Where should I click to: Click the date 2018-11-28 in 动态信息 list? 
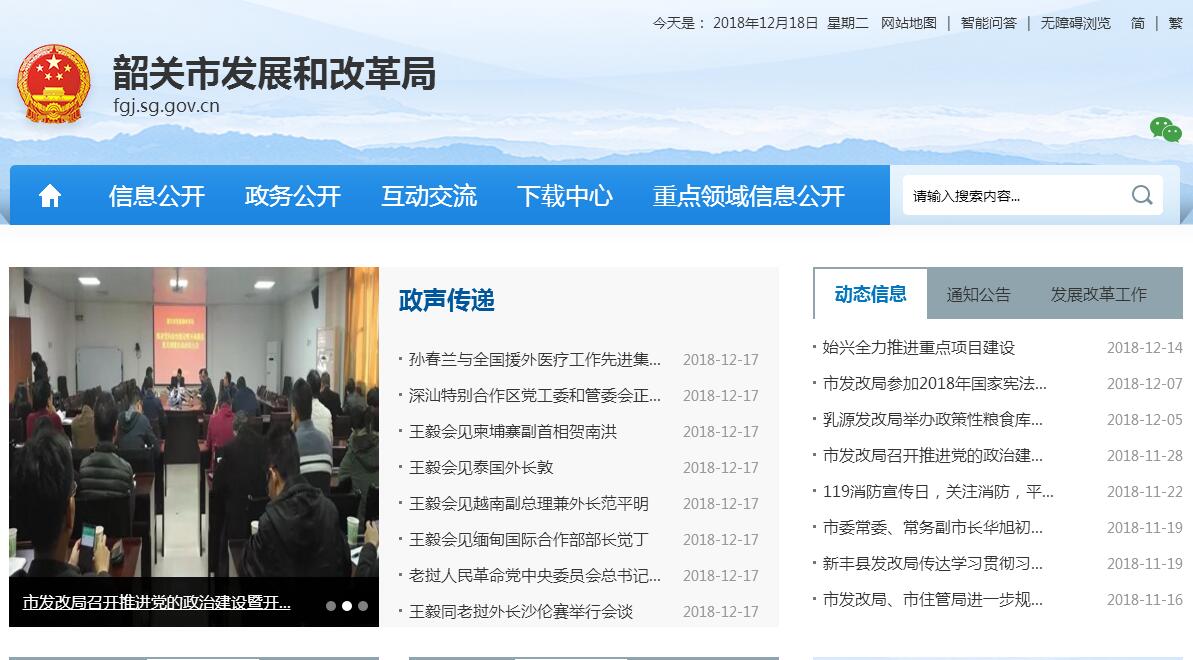[1145, 455]
